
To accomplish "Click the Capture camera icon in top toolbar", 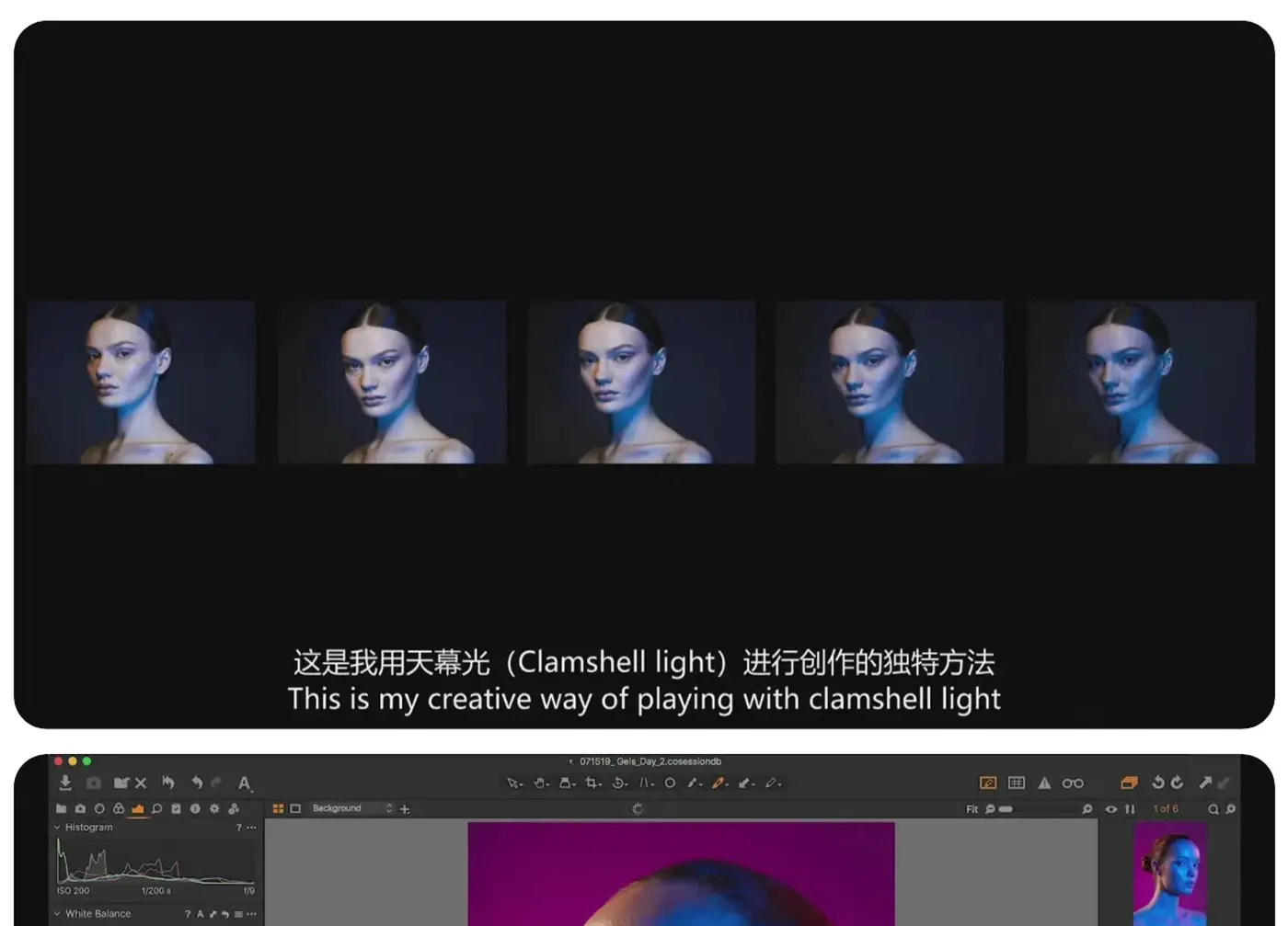I will click(x=93, y=783).
